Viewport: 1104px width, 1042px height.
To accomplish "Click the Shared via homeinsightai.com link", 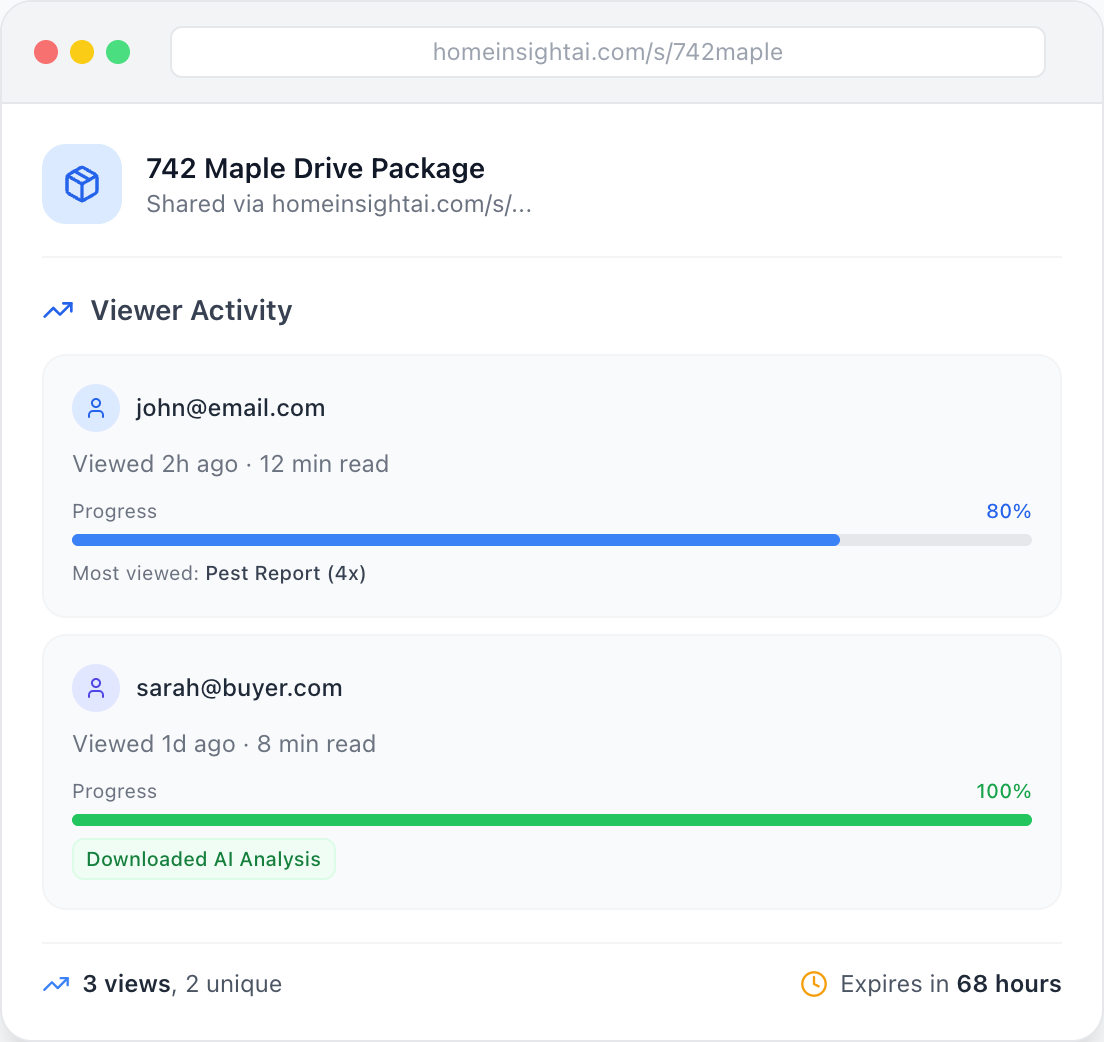I will 340,204.
